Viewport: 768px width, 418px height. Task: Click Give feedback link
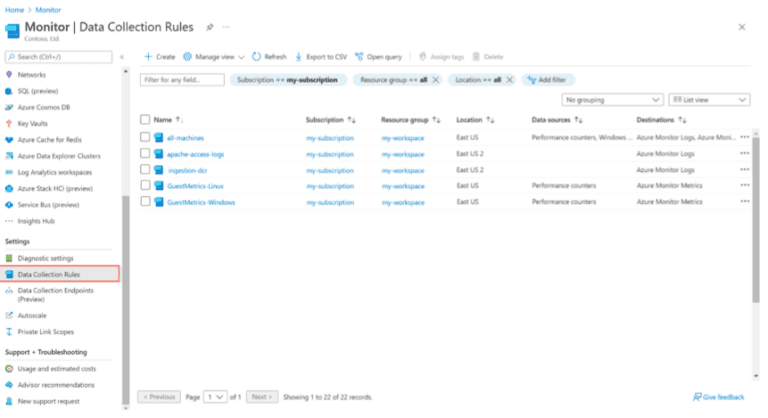point(719,397)
